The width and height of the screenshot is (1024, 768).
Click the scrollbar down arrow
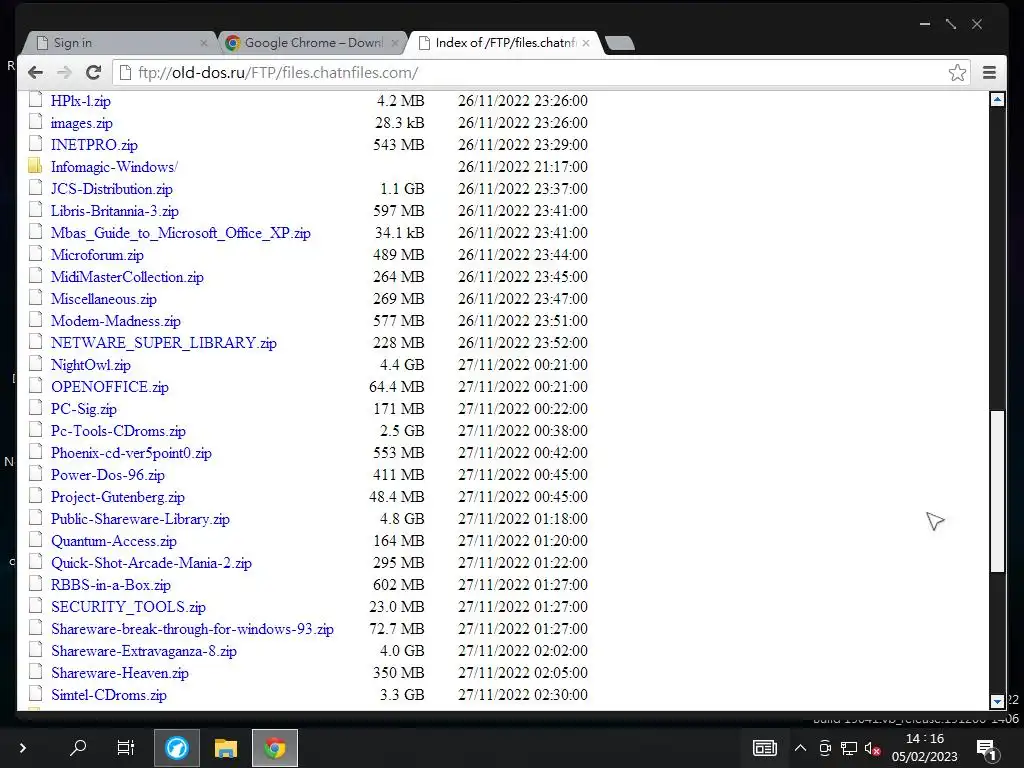[x=997, y=701]
